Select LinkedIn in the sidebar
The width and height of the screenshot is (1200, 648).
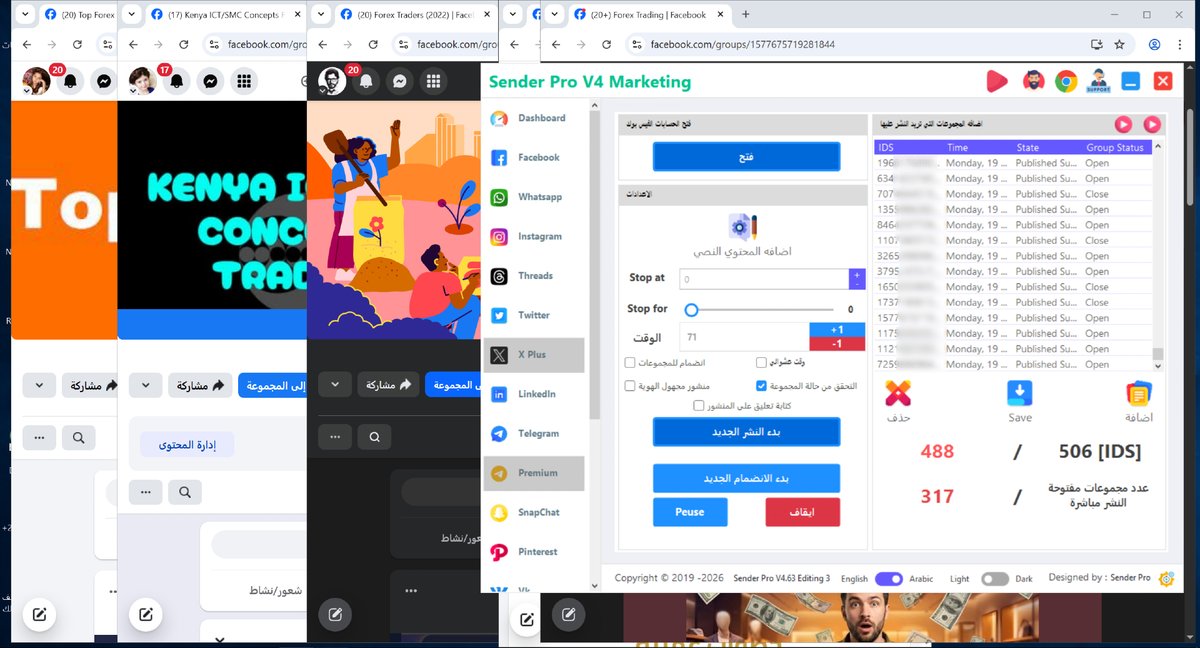(x=535, y=394)
